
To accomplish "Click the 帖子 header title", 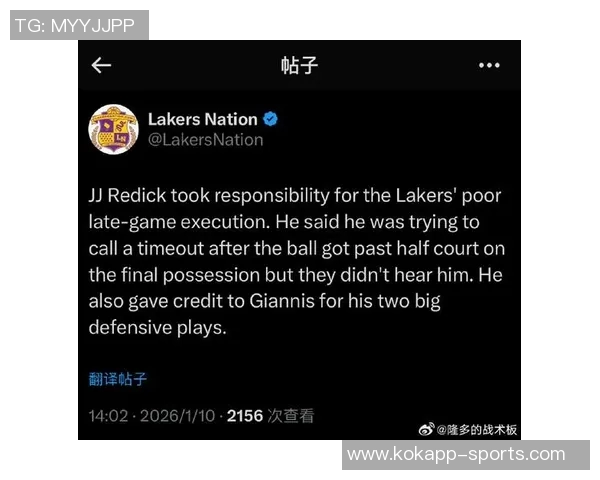I will tap(299, 65).
